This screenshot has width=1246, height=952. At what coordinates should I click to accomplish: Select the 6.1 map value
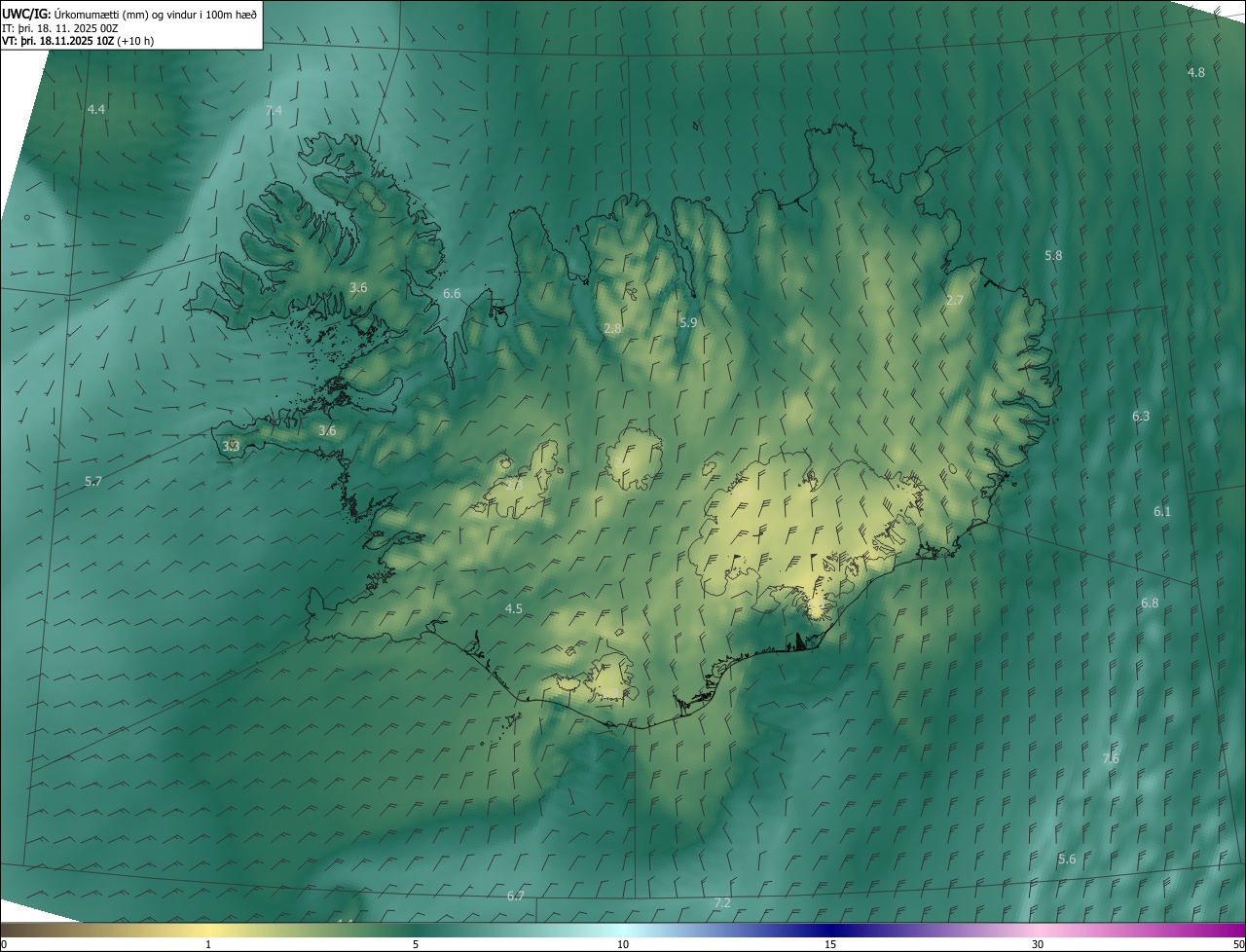(x=1162, y=511)
